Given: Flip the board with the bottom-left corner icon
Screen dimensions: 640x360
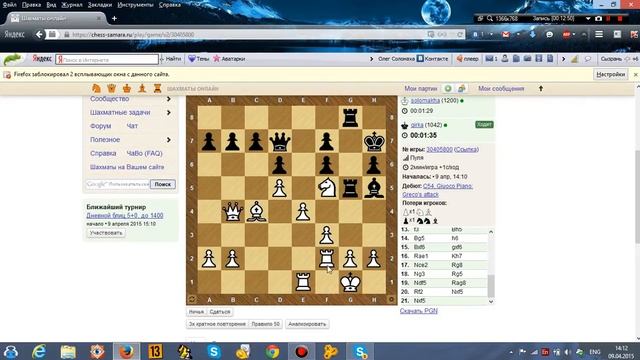Looking at the screenshot, I should tap(191, 300).
